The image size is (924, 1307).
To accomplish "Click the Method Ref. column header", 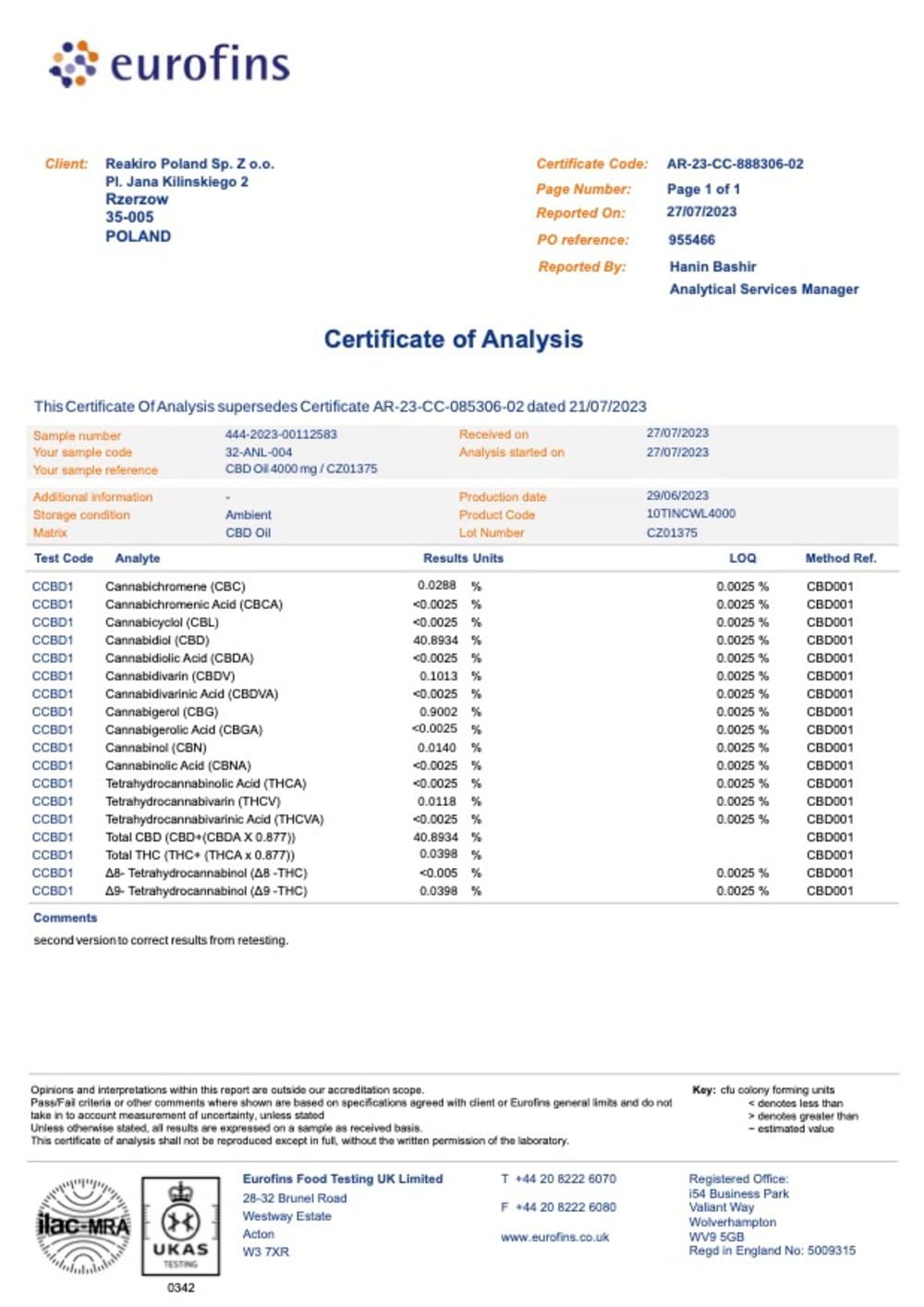I will pos(840,558).
